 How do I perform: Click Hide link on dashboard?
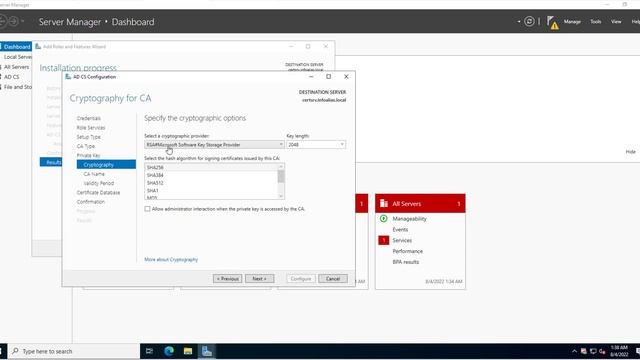coord(630,151)
